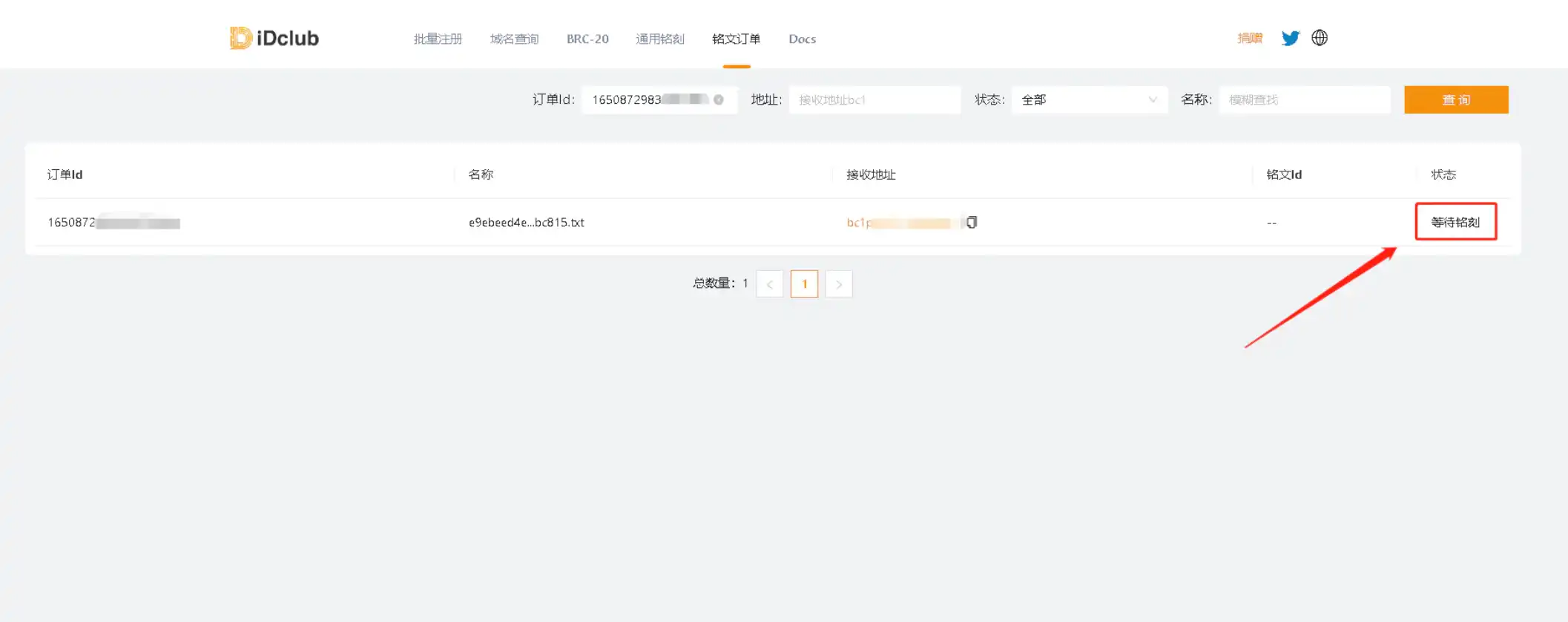Go to previous page with left chevron
This screenshot has width=1568, height=622.
tap(769, 284)
